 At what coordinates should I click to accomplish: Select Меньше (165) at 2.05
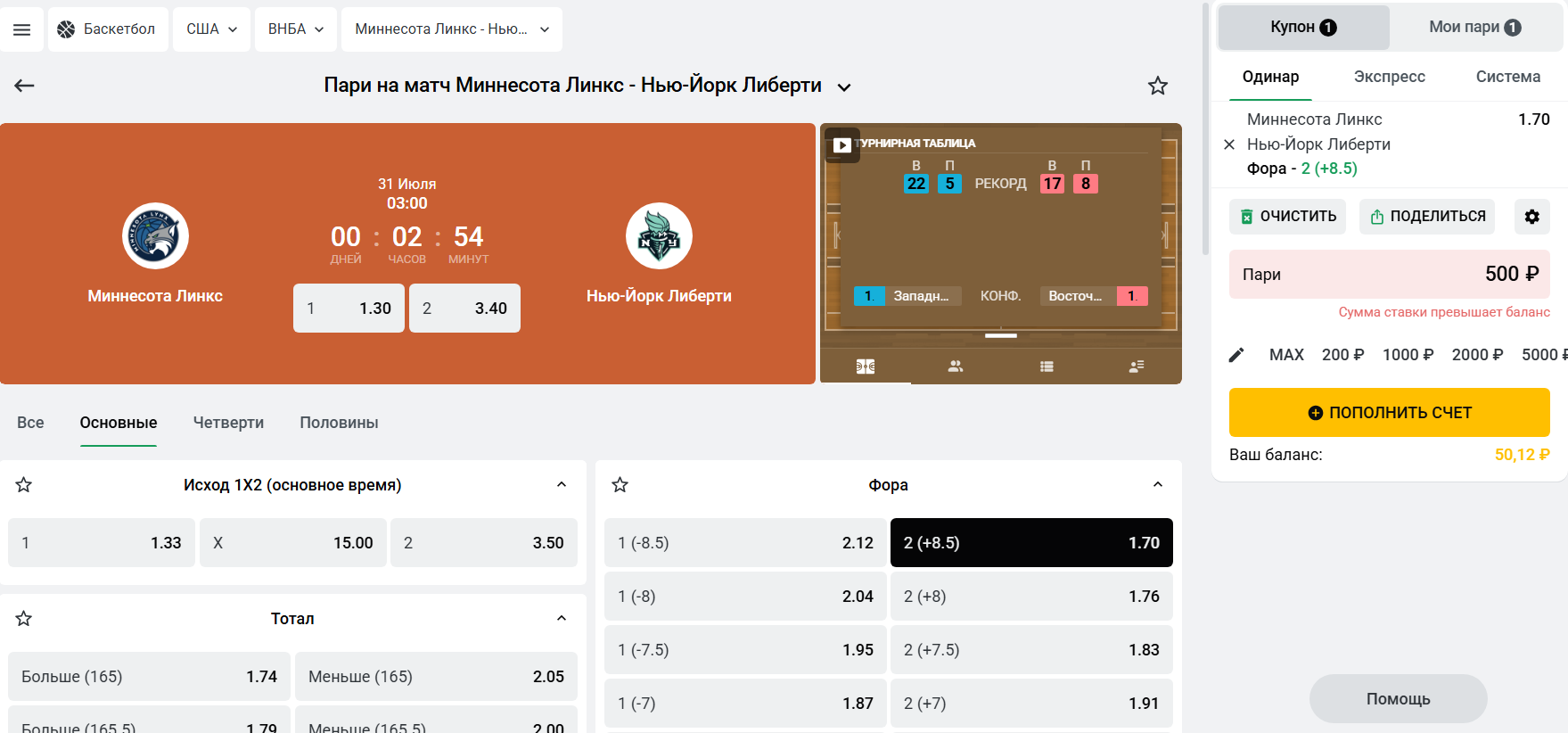pyautogui.click(x=437, y=677)
